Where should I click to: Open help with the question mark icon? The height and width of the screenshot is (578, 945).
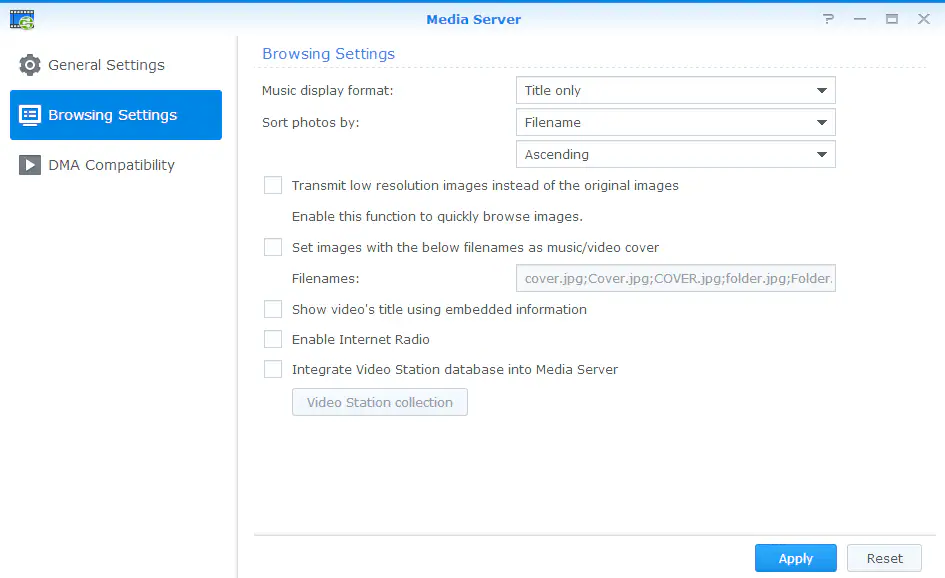pyautogui.click(x=829, y=19)
